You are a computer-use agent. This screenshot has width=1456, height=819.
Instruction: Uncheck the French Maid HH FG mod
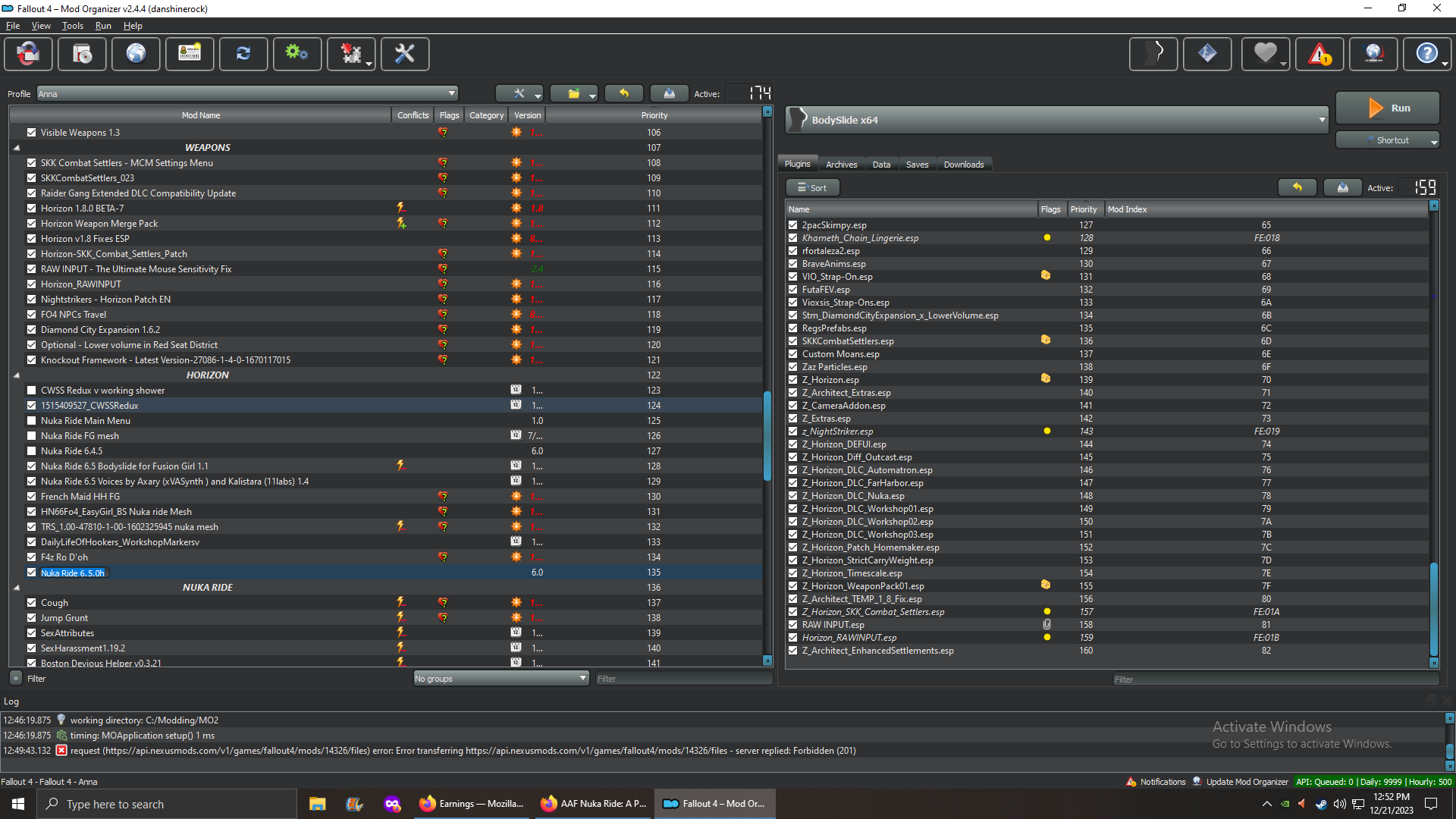pos(32,496)
